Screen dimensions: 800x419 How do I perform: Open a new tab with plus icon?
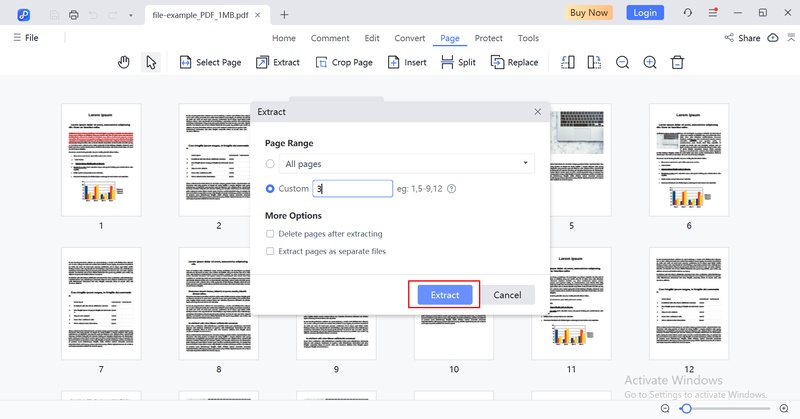click(x=284, y=15)
